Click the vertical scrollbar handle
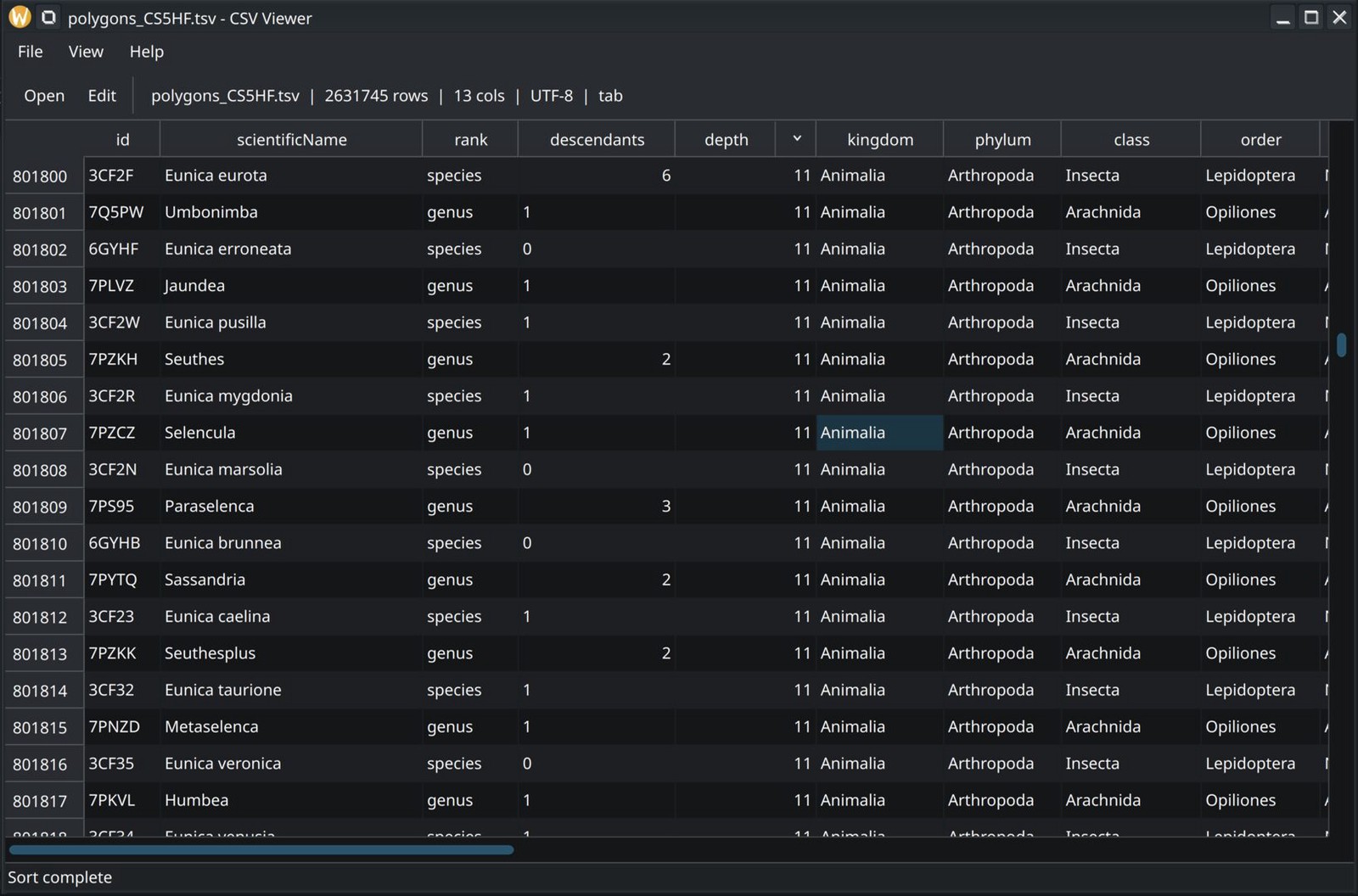The image size is (1358, 896). pos(1341,344)
